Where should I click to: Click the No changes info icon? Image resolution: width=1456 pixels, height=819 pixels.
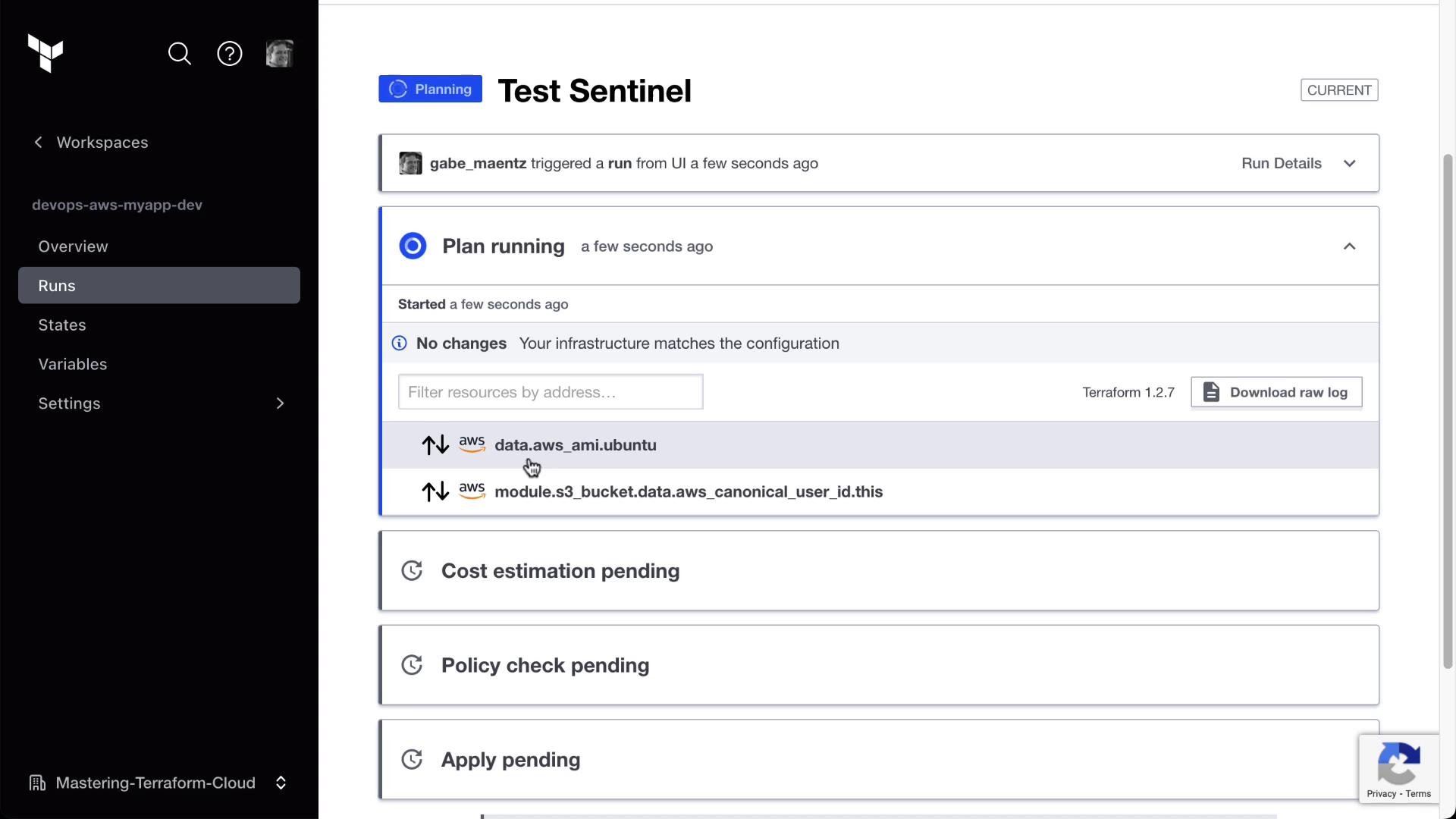pyautogui.click(x=399, y=344)
